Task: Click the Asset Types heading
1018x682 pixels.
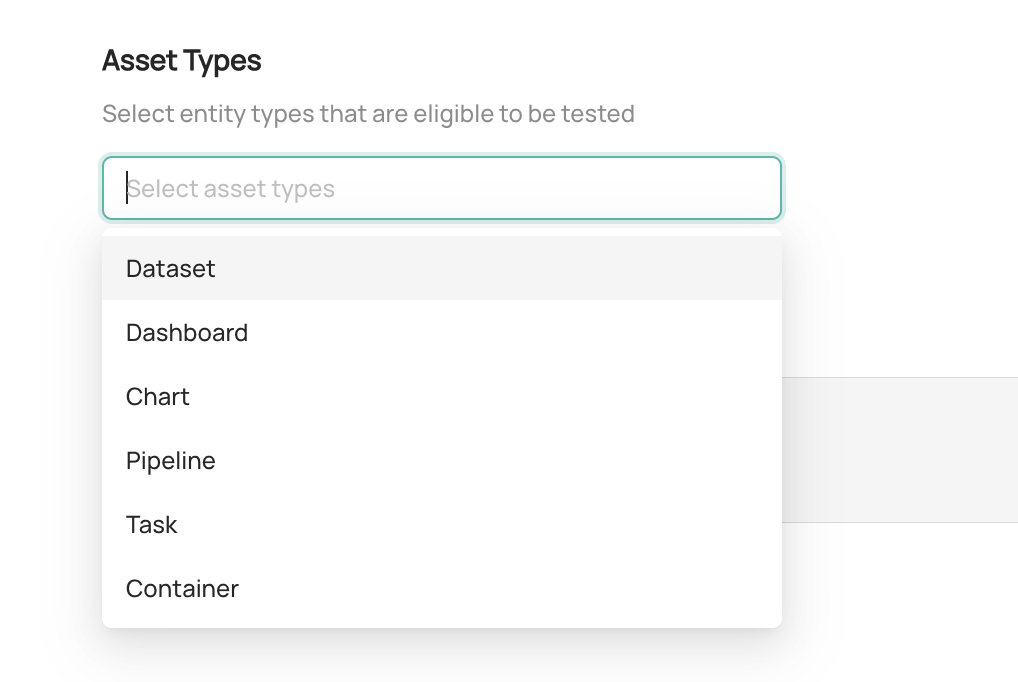Action: point(182,61)
